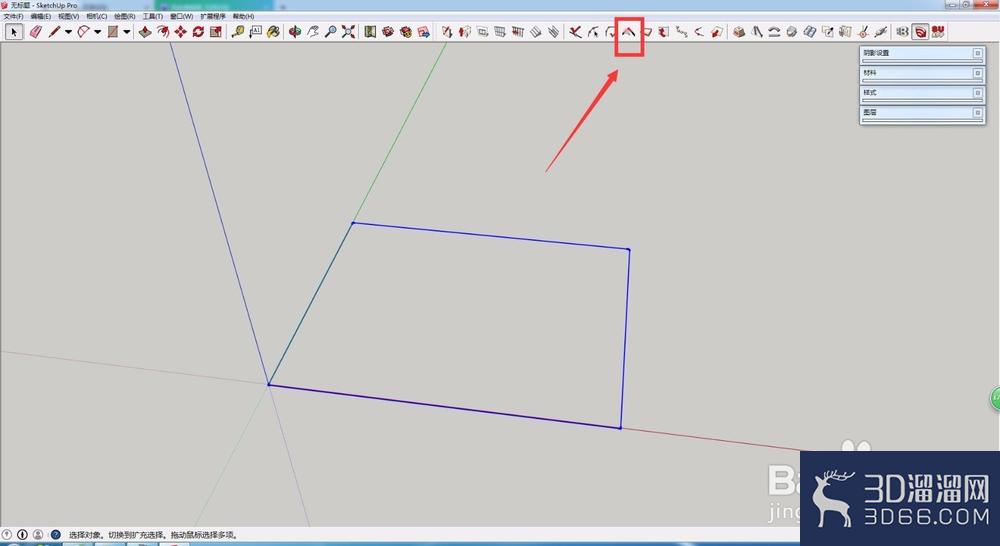This screenshot has height=546, width=1000.
Task: Expand the 阴影设置 tray panel
Action: coord(922,54)
